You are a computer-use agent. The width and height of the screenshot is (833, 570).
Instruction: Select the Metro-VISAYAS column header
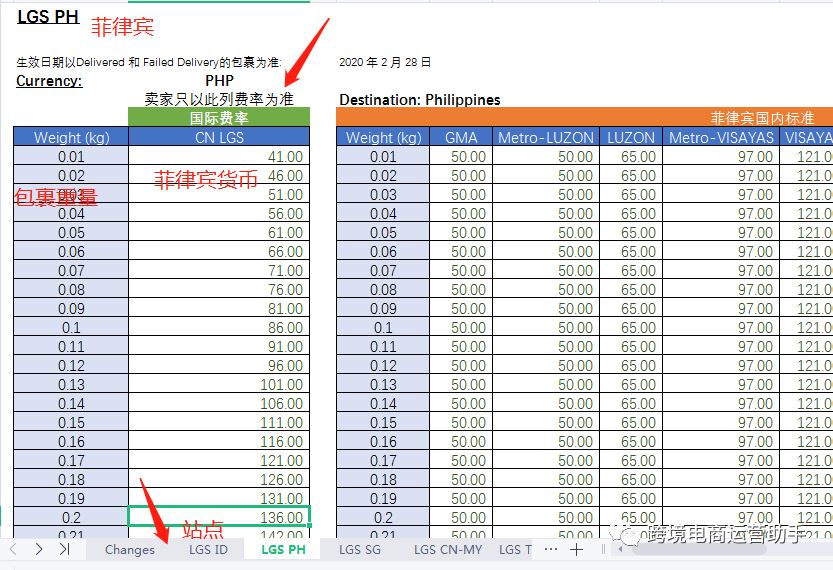pyautogui.click(x=721, y=137)
